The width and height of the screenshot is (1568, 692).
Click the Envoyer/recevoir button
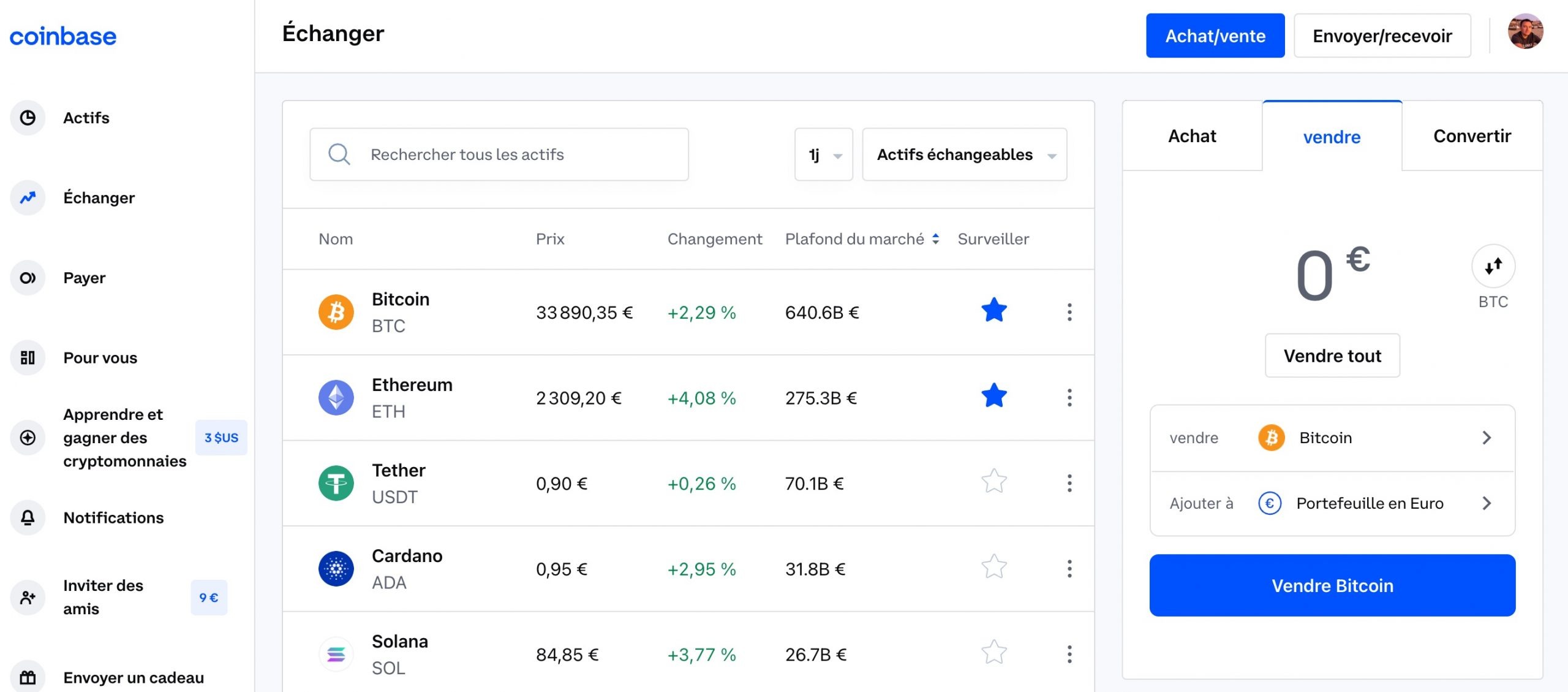1382,36
